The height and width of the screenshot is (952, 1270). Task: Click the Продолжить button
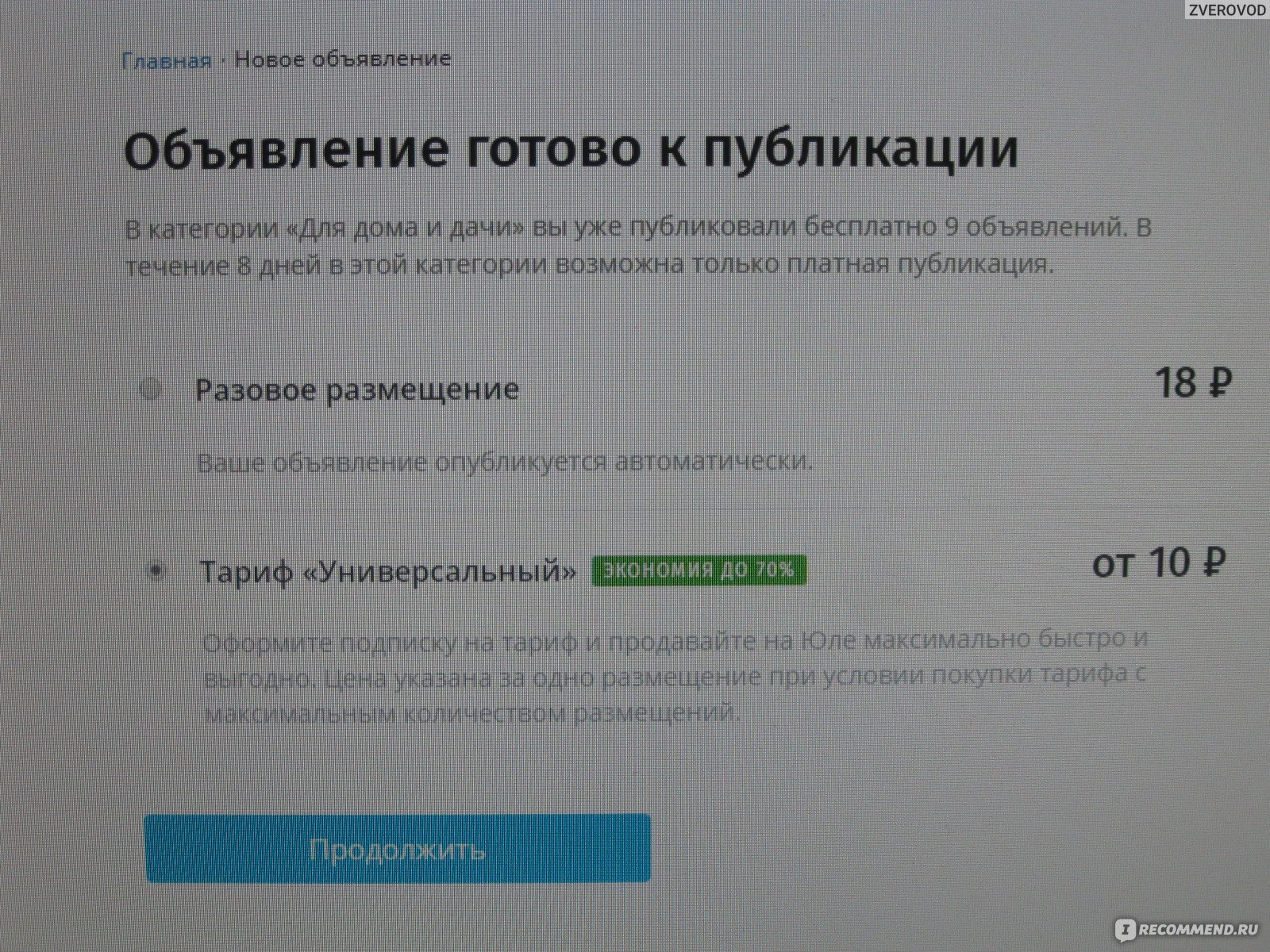click(x=398, y=848)
